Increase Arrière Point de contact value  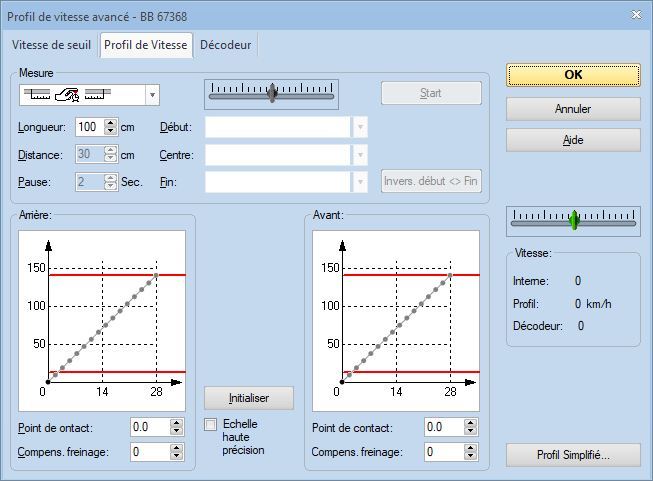pyautogui.click(x=177, y=423)
